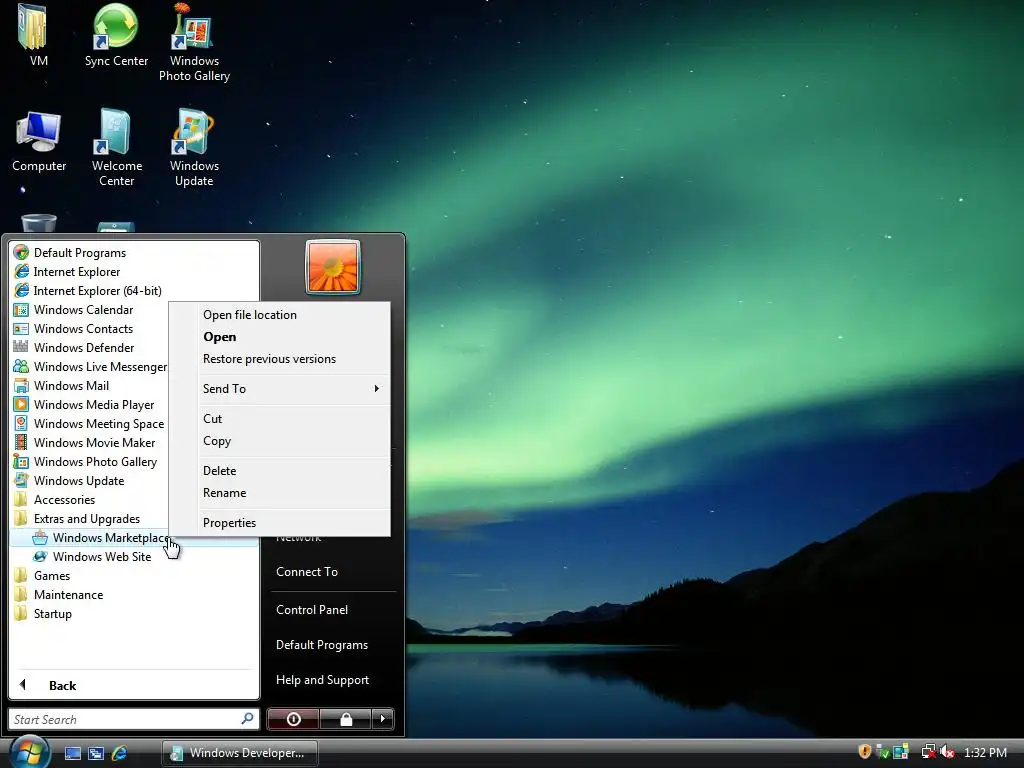1024x768 pixels.
Task: Launch Internet Explorer (64-bit) entry
Action: (134, 291)
